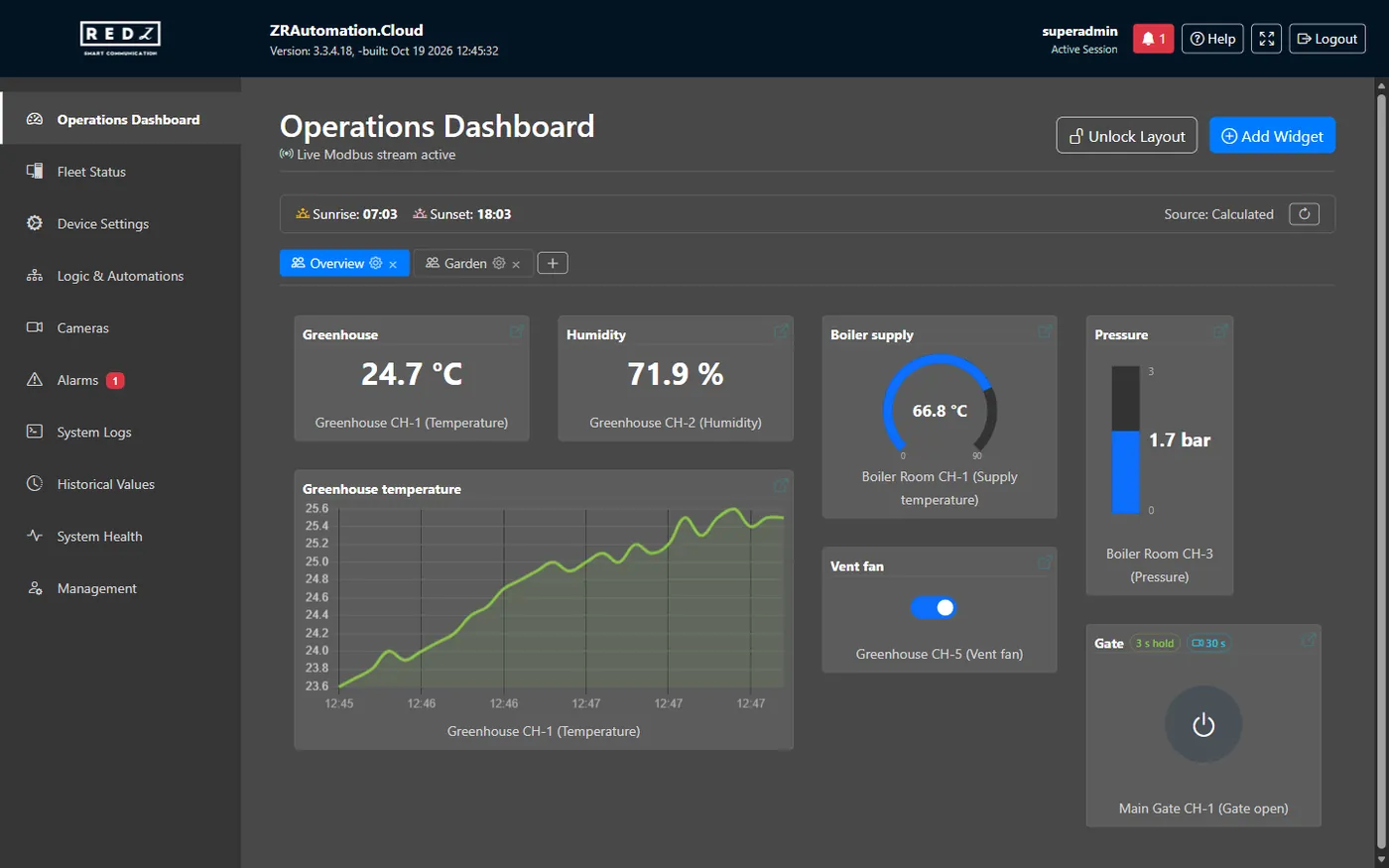Click the Fleet Status sidebar icon
Viewport: 1389px width, 868px height.
[x=35, y=172]
